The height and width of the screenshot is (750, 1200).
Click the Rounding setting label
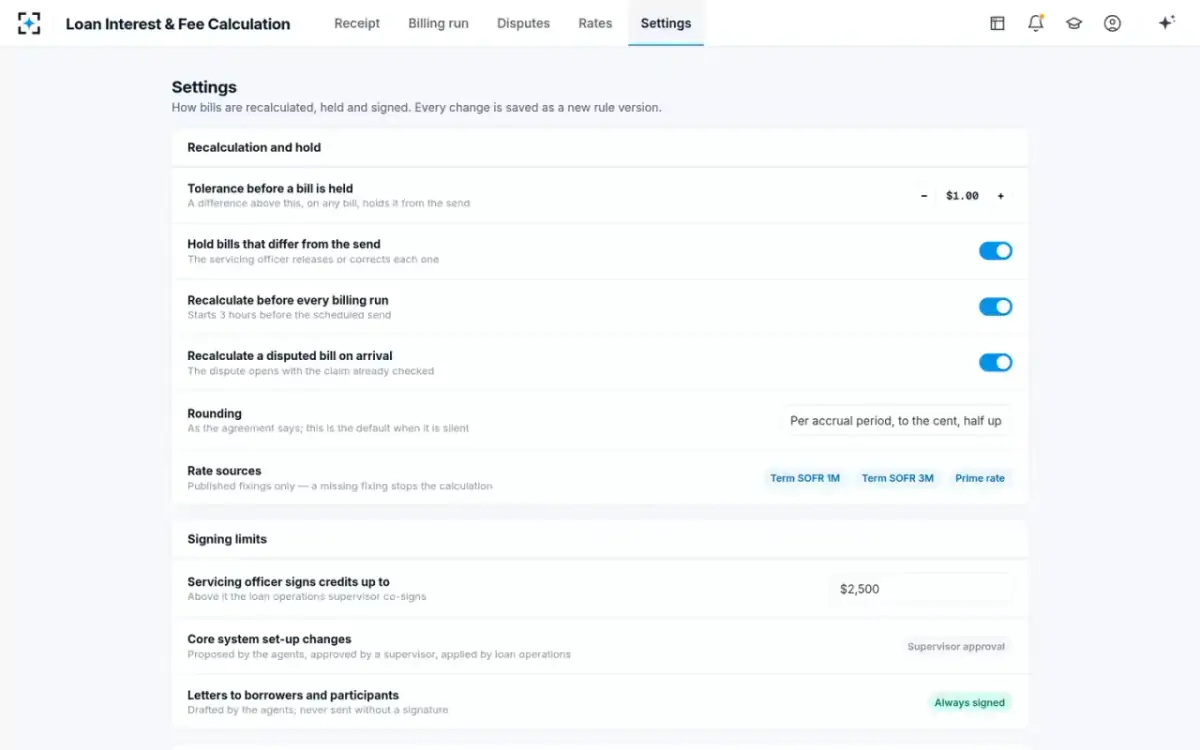(x=214, y=414)
